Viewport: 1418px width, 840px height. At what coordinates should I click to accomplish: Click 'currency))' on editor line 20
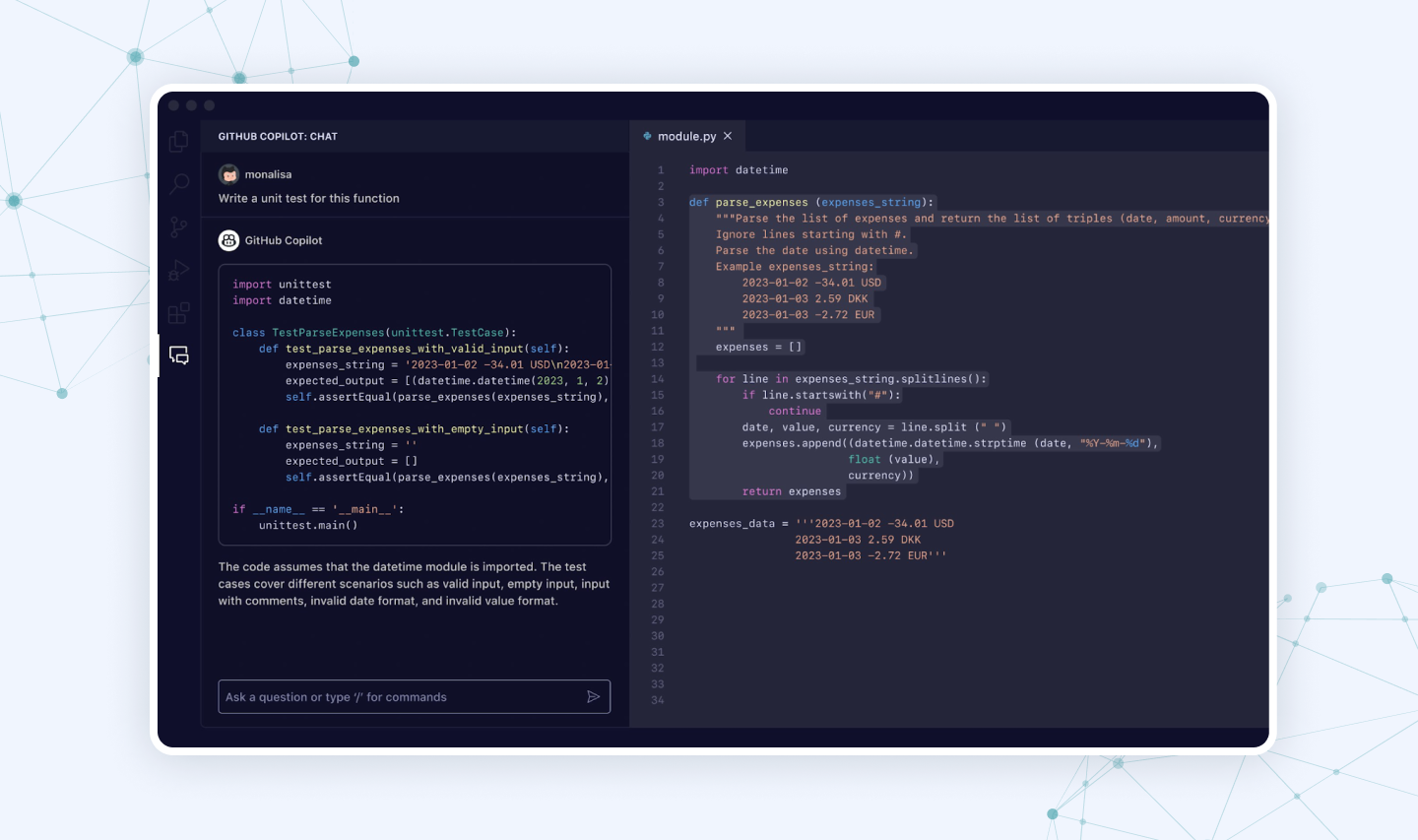(881, 476)
